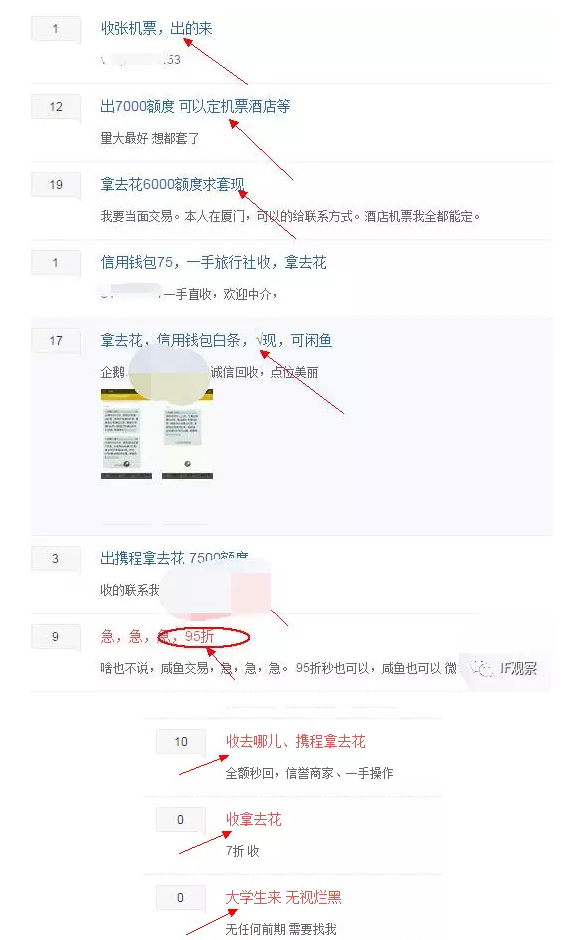The image size is (562, 940).
Task: Open thread 拿去花6000额度求套现
Action: pos(173,184)
